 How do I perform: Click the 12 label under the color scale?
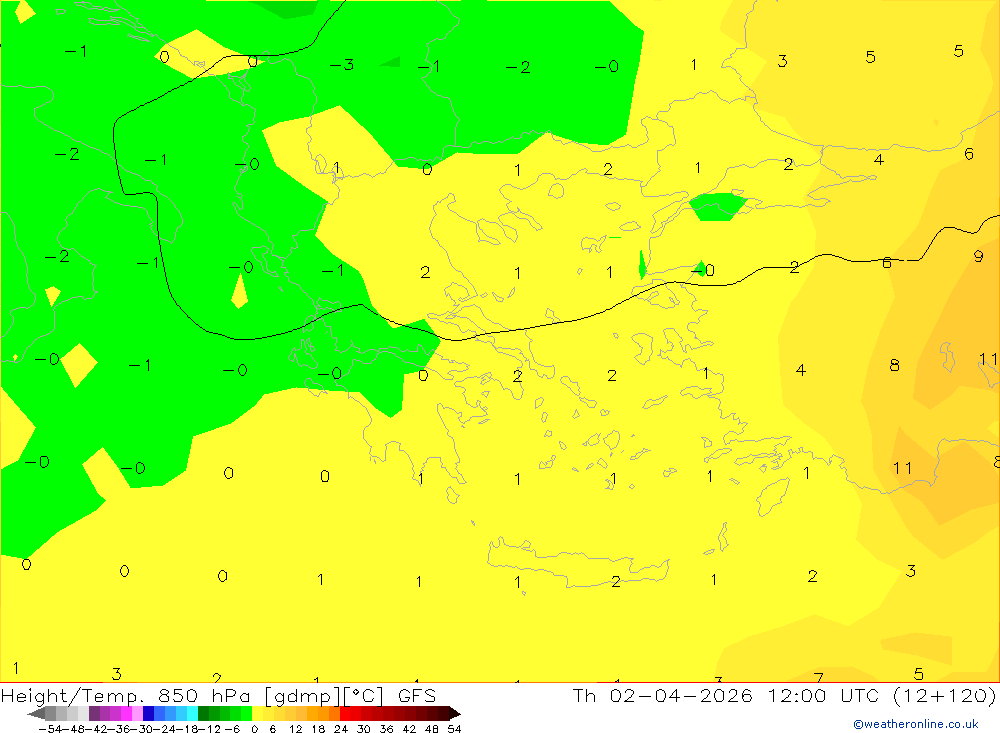(x=295, y=729)
